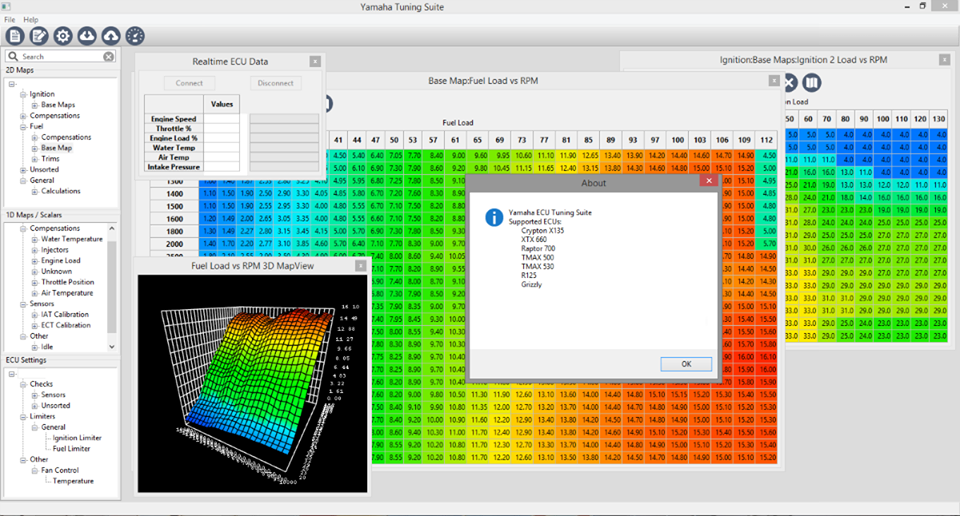
Task: Click the 112 column header in fuel map
Action: (x=767, y=140)
